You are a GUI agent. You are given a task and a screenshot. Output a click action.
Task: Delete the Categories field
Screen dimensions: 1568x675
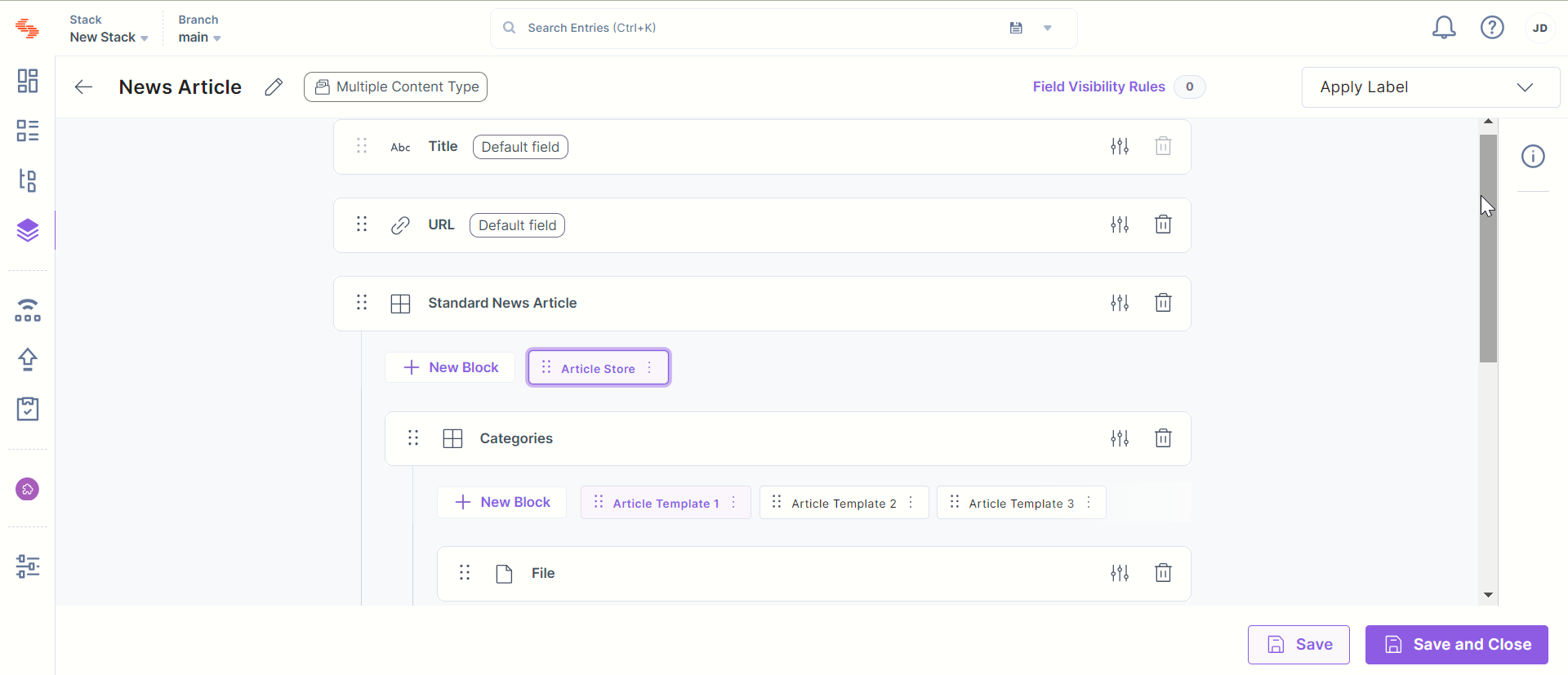[1163, 438]
